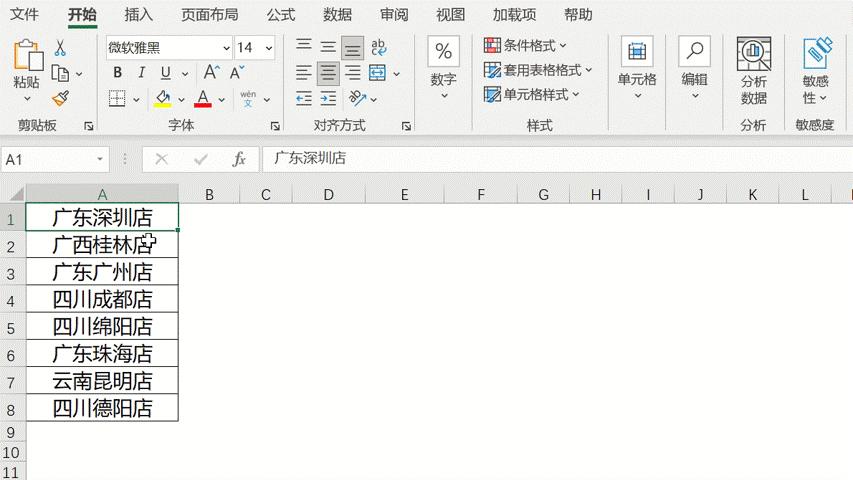Screen dimensions: 853x480
Task: Select the Format Painter brush
Action: tap(60, 98)
